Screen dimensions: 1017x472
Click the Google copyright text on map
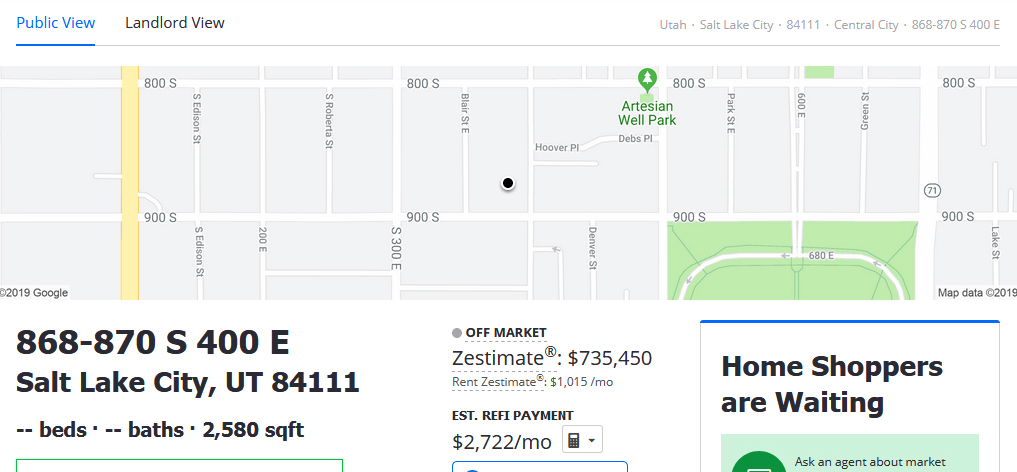(34, 292)
